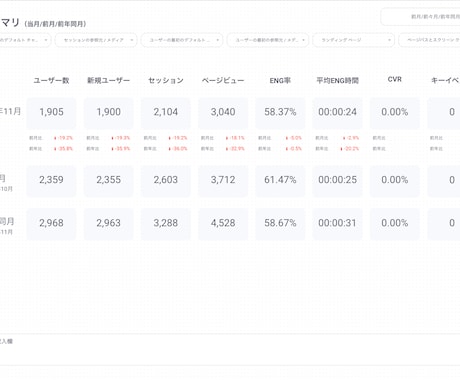460x380 pixels.
Task: Click the 2,359 users value
Action: (x=51, y=180)
